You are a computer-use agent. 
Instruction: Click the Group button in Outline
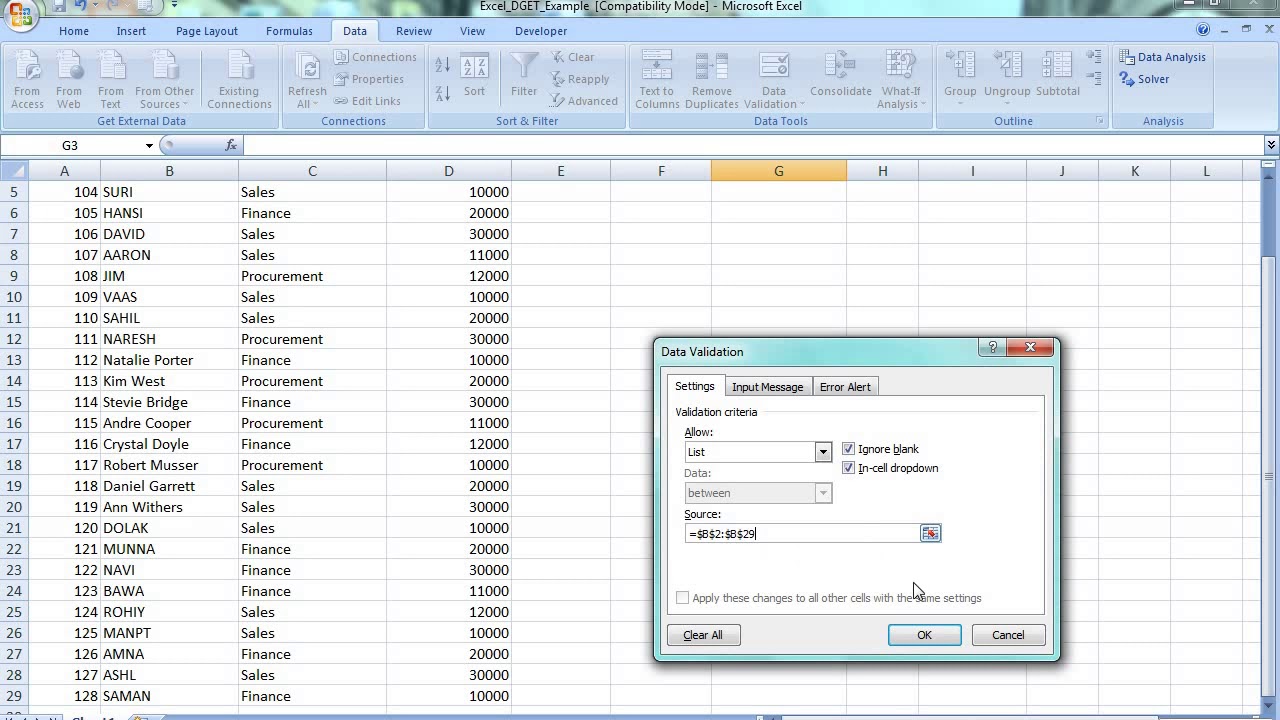[960, 78]
